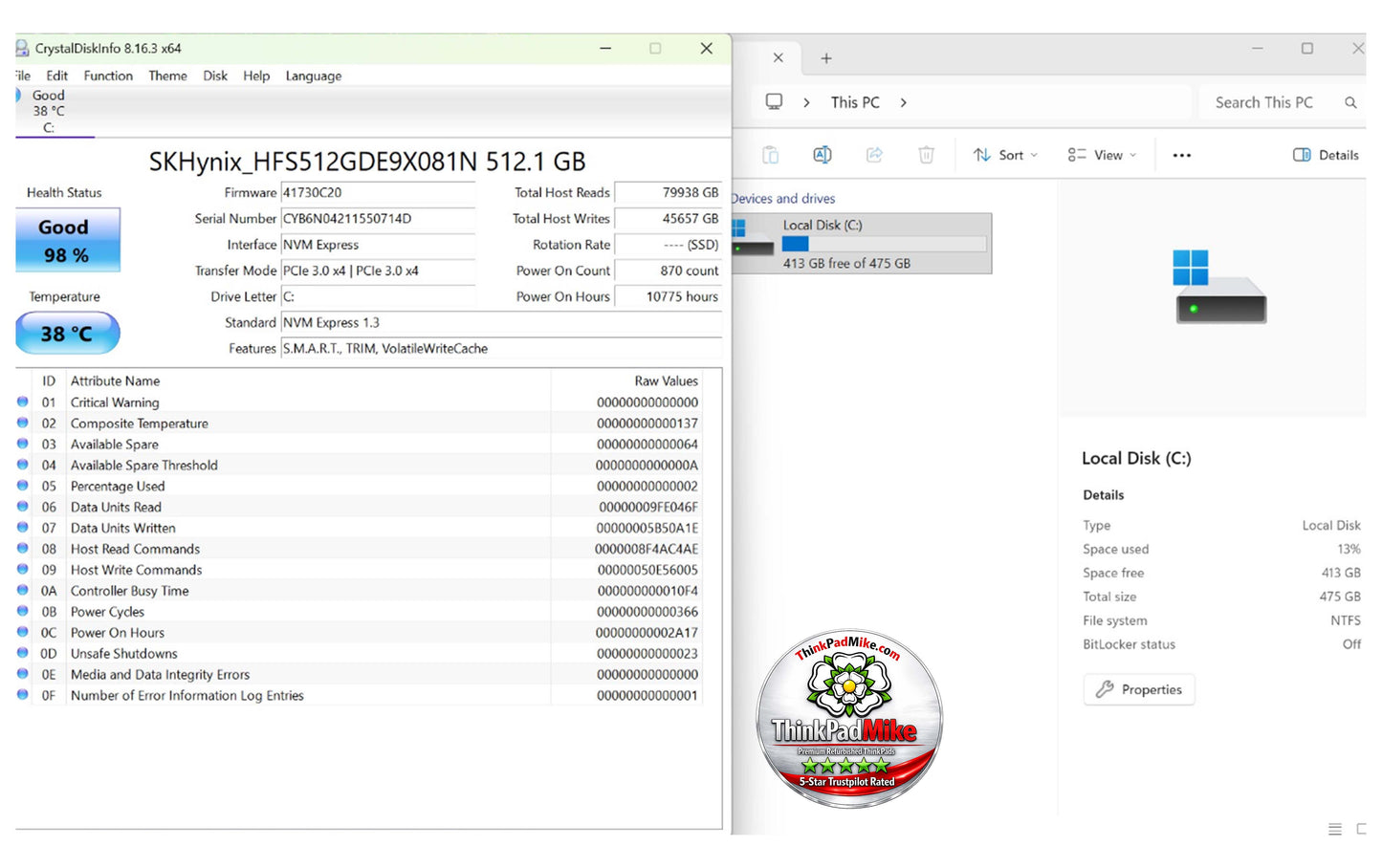Click the Raw Values column header

[x=667, y=380]
